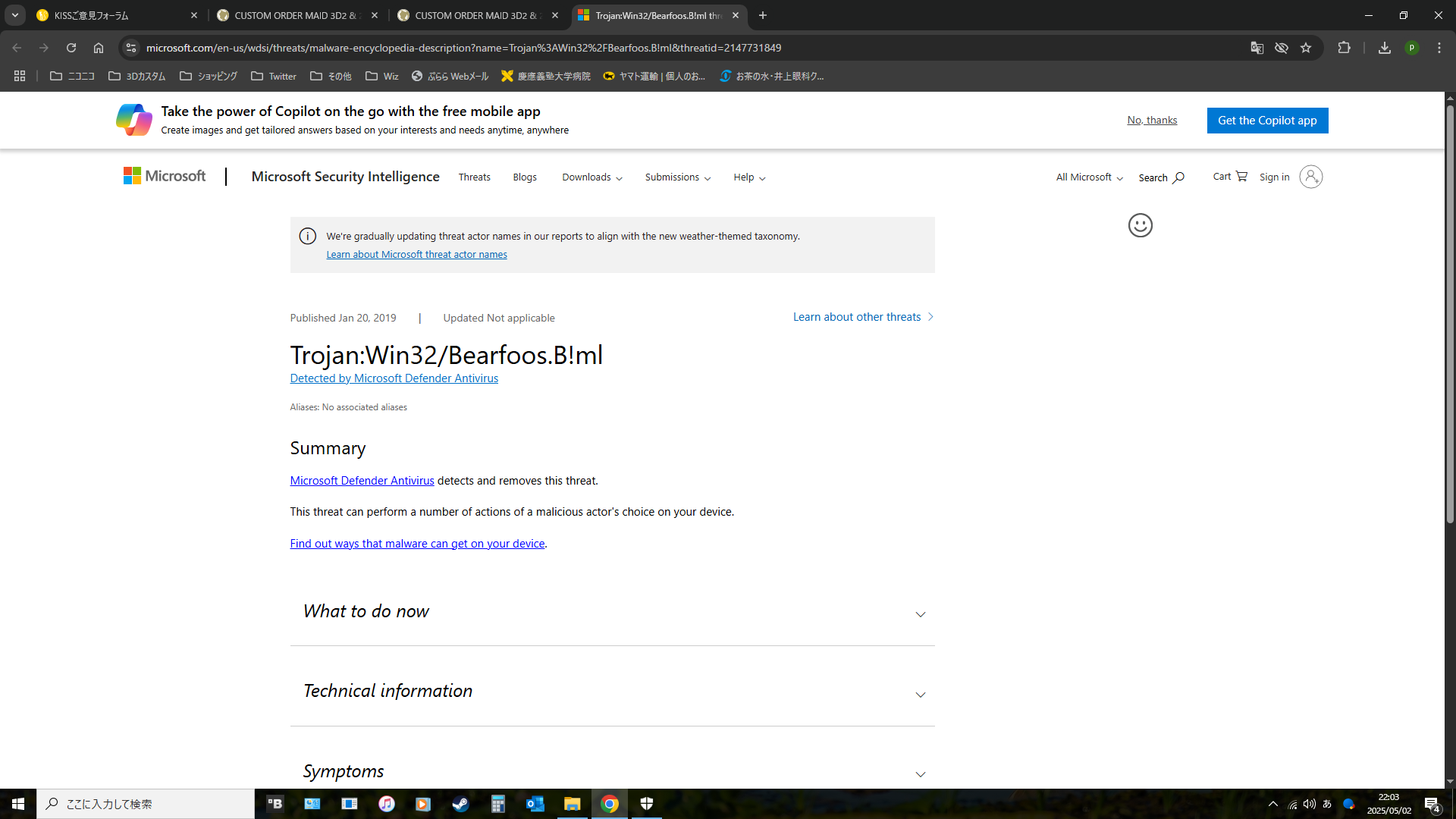Open the Threats menu item
Screen dimensions: 1456x819
point(474,177)
